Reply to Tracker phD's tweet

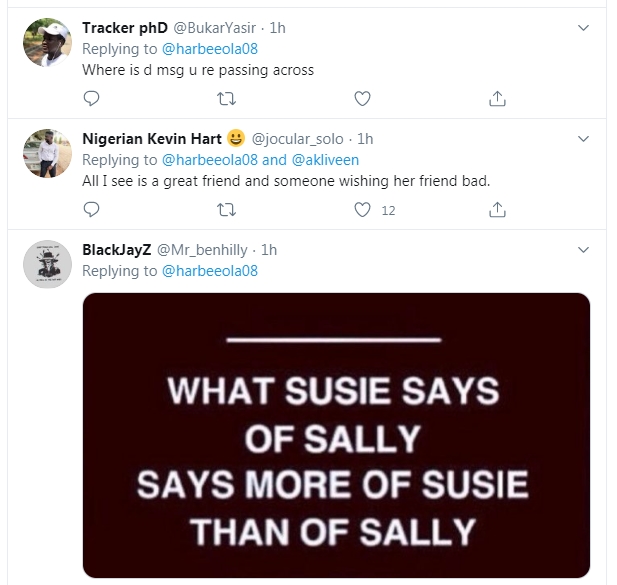[91, 98]
